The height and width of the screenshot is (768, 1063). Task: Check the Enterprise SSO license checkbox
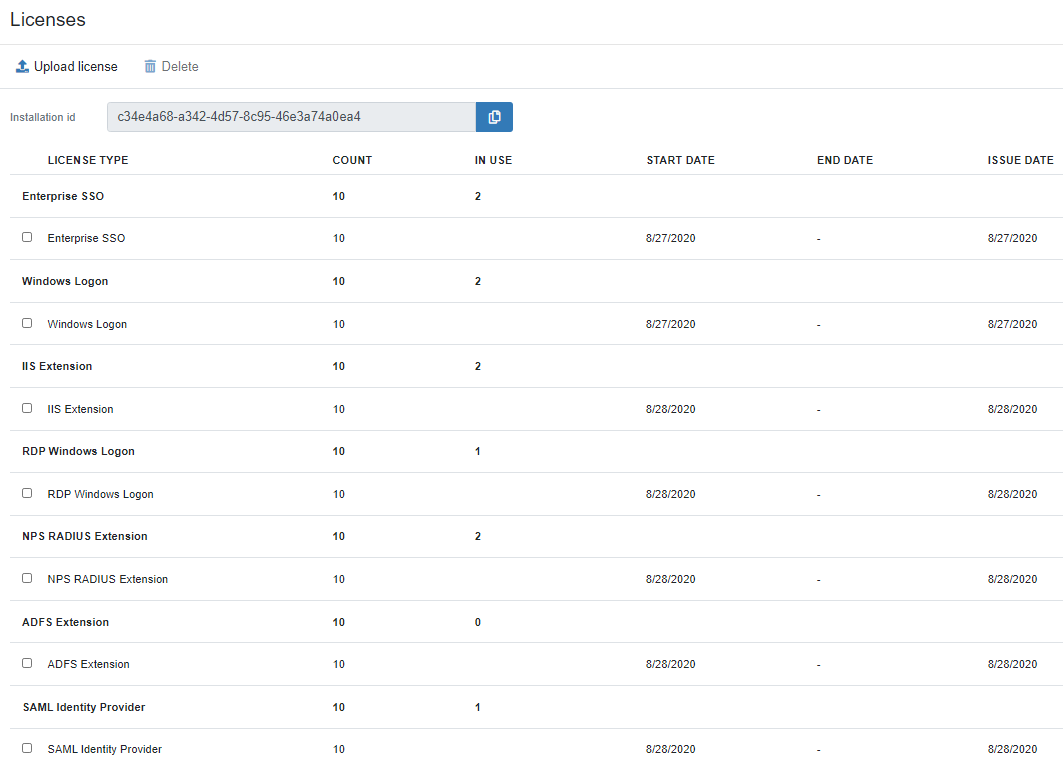(27, 238)
